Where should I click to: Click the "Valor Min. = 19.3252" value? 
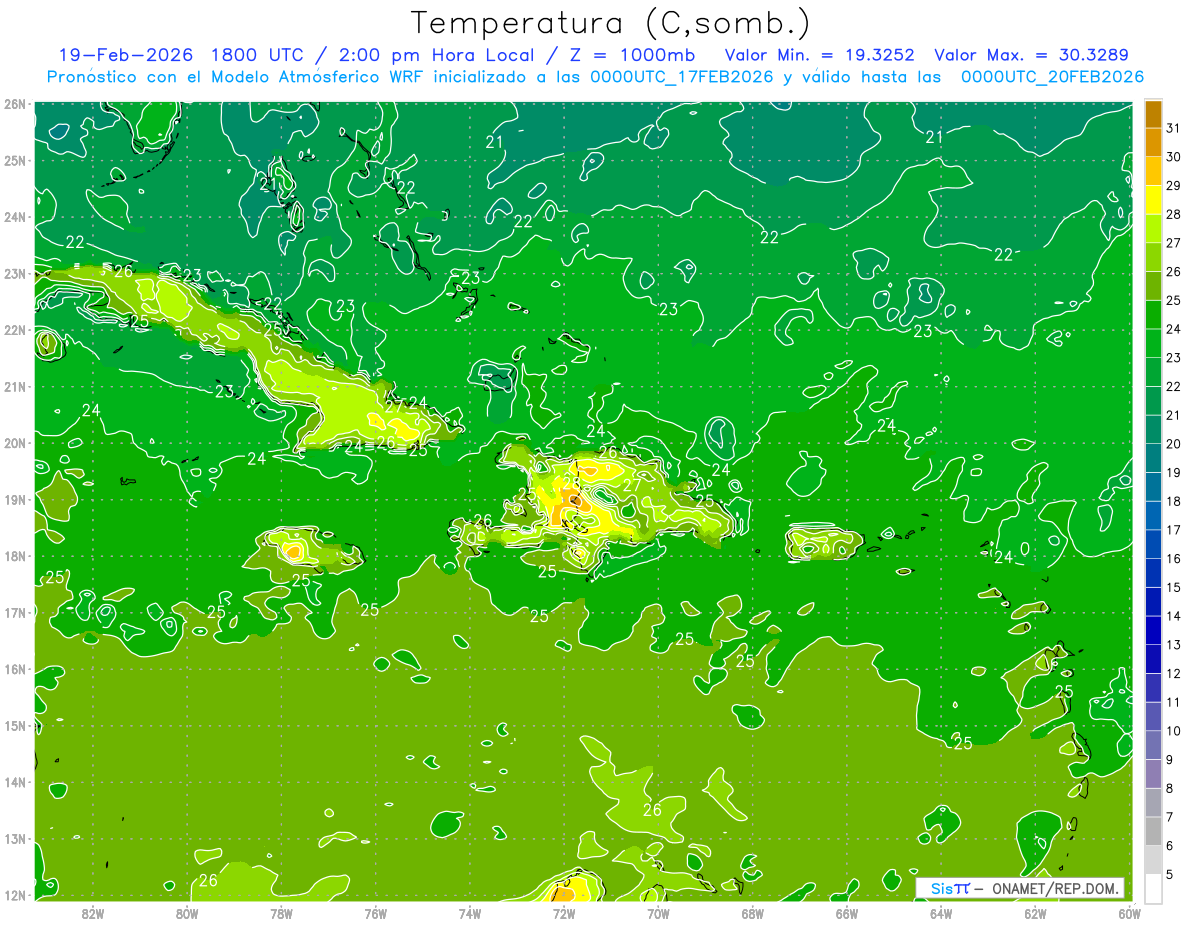(821, 55)
